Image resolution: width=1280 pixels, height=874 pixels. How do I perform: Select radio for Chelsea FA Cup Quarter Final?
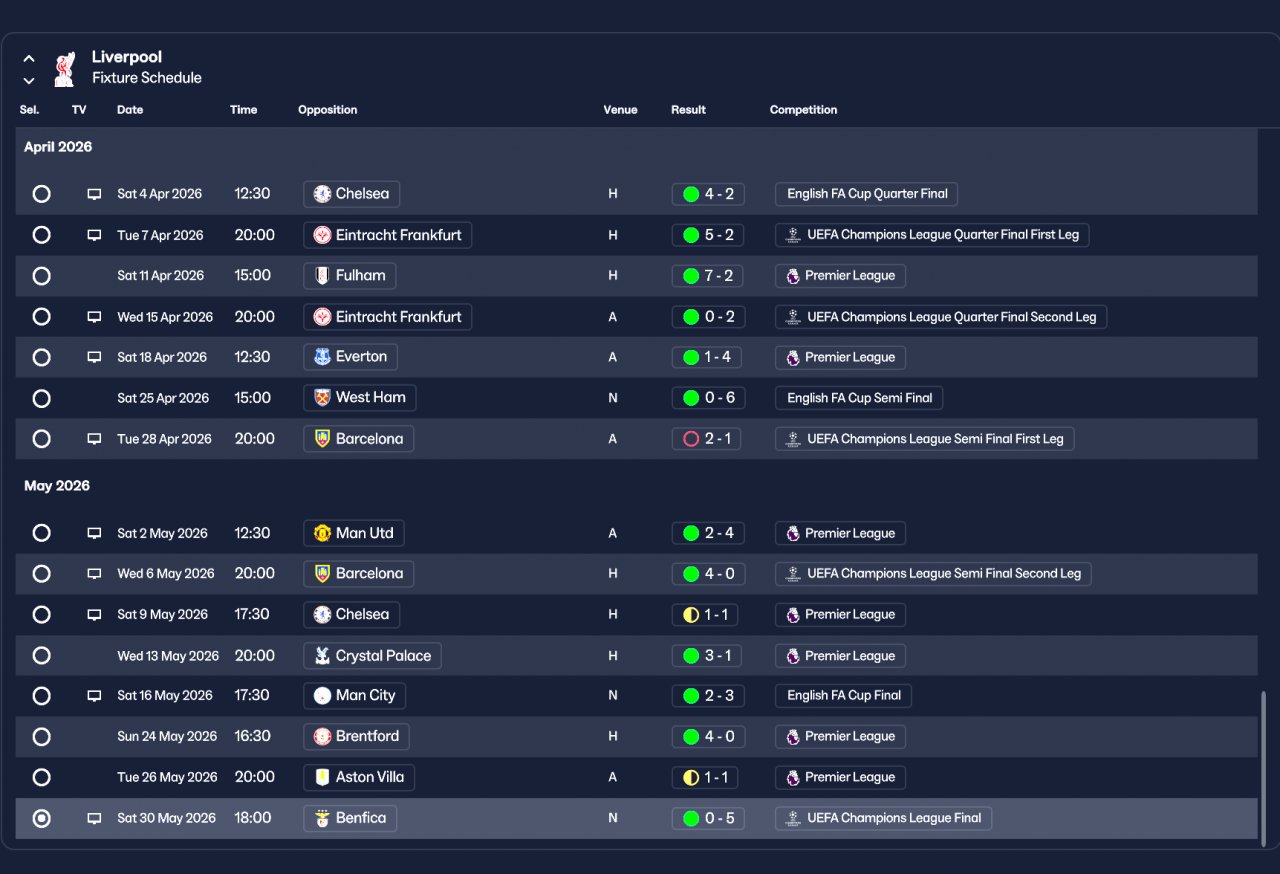(41, 194)
